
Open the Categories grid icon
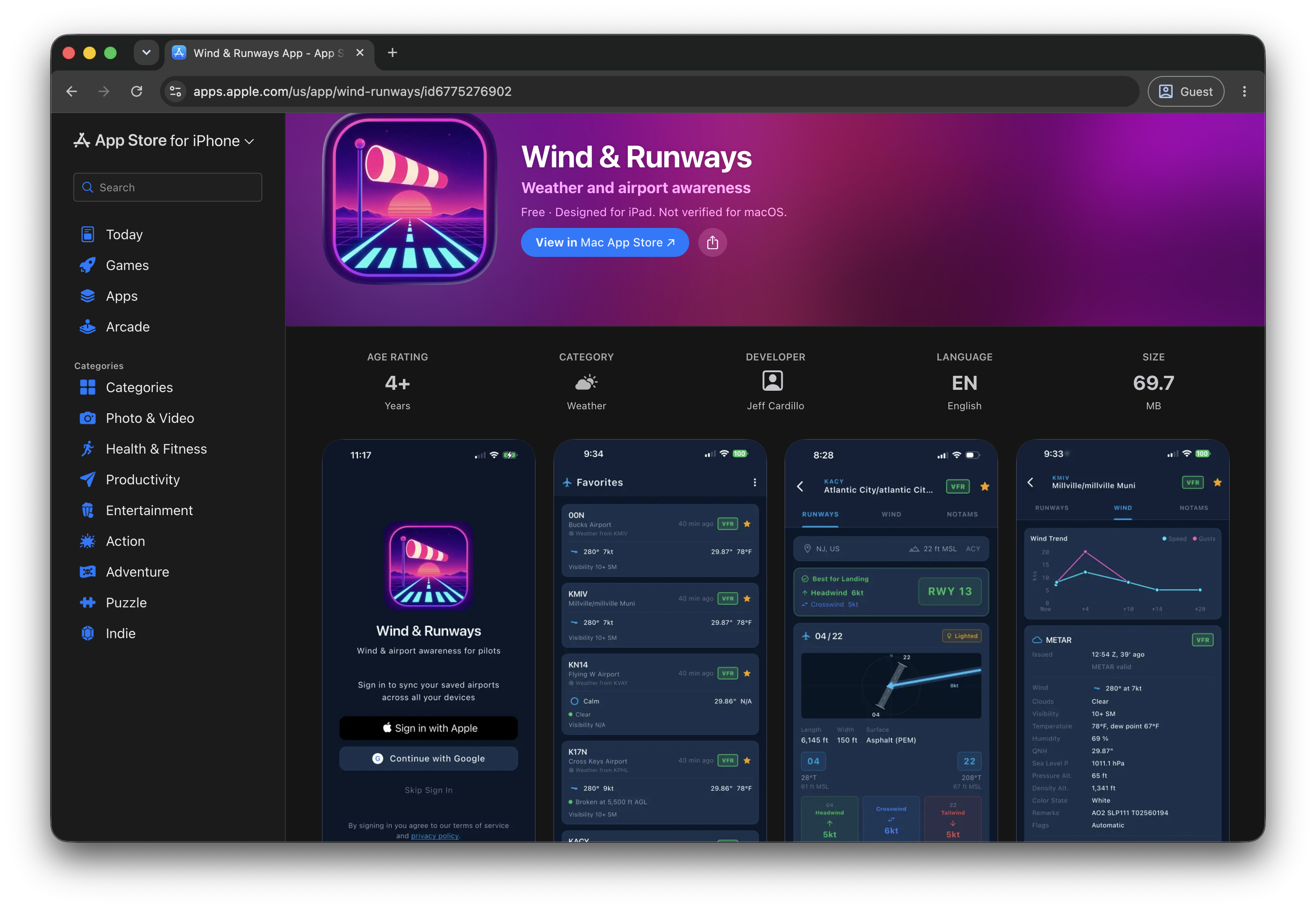(87, 387)
